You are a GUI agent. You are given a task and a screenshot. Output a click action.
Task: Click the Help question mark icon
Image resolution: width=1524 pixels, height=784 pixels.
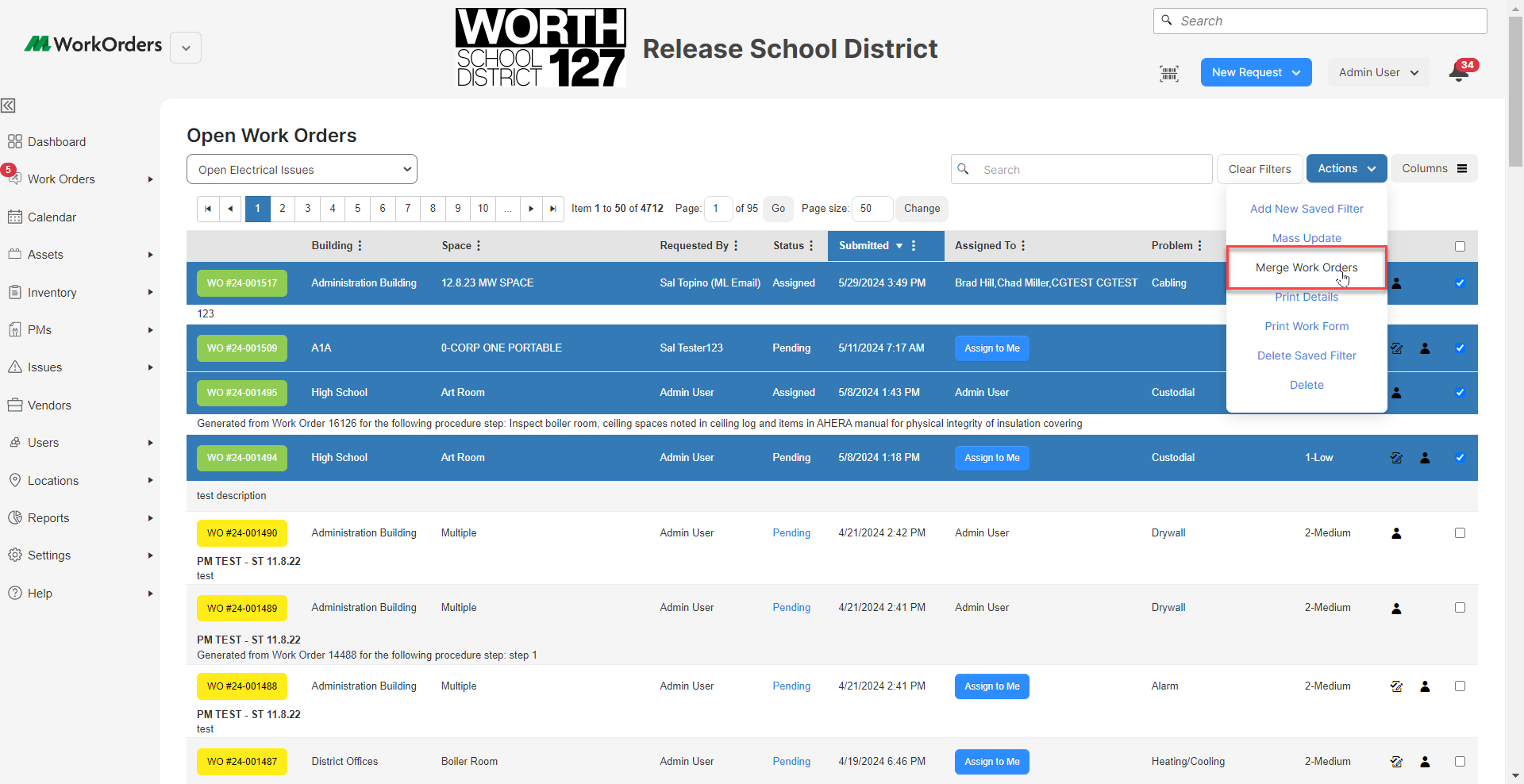14,593
